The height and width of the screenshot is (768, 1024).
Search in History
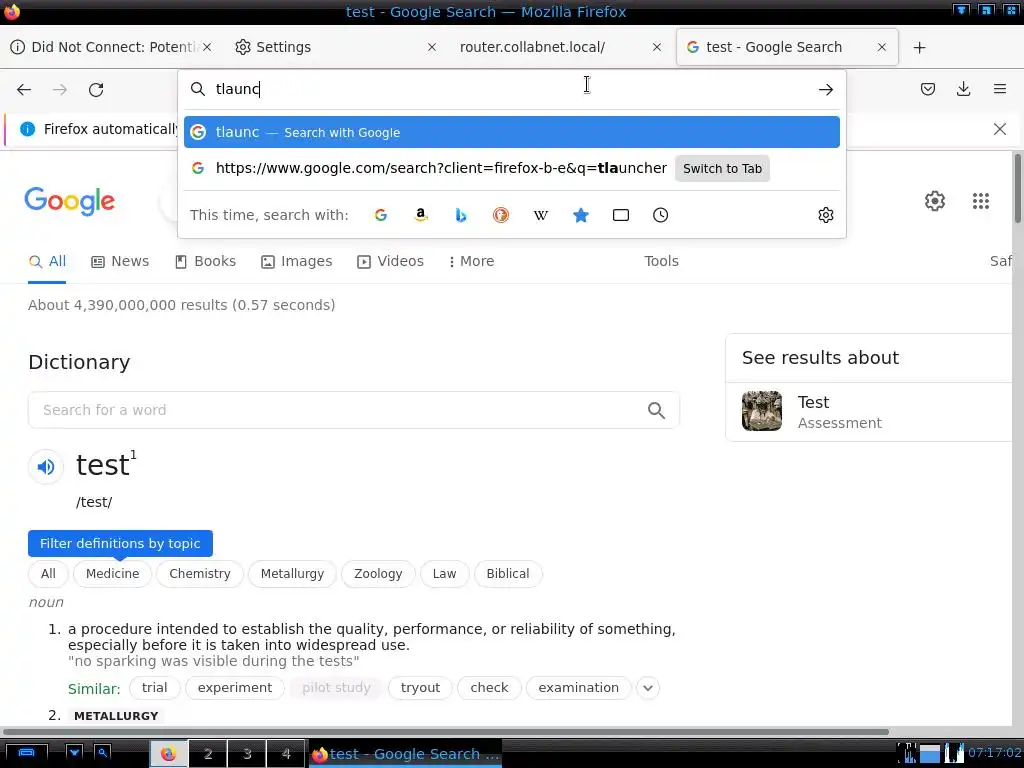point(660,215)
